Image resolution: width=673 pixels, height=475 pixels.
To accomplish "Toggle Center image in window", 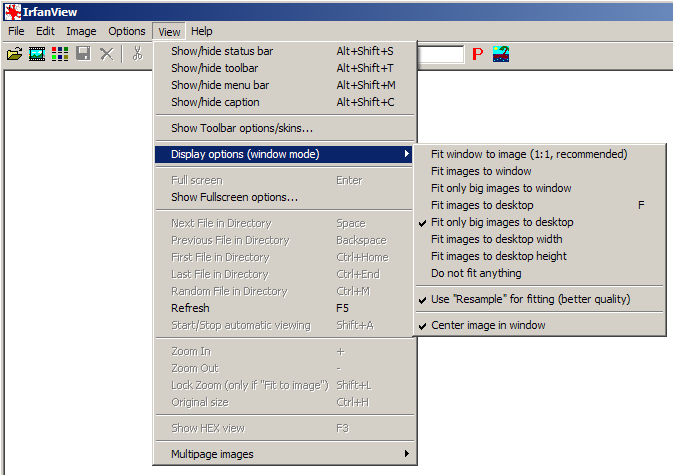I will [540, 325].
